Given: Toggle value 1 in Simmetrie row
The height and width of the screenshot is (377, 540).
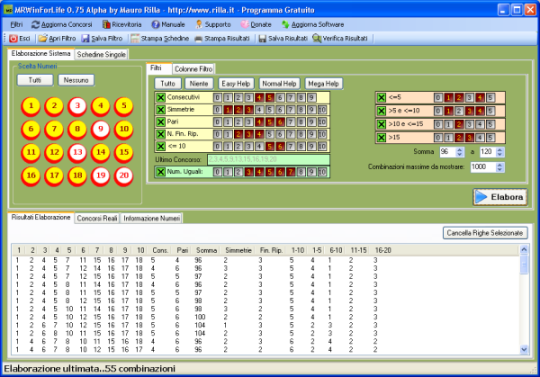Looking at the screenshot, I should pos(228,110).
